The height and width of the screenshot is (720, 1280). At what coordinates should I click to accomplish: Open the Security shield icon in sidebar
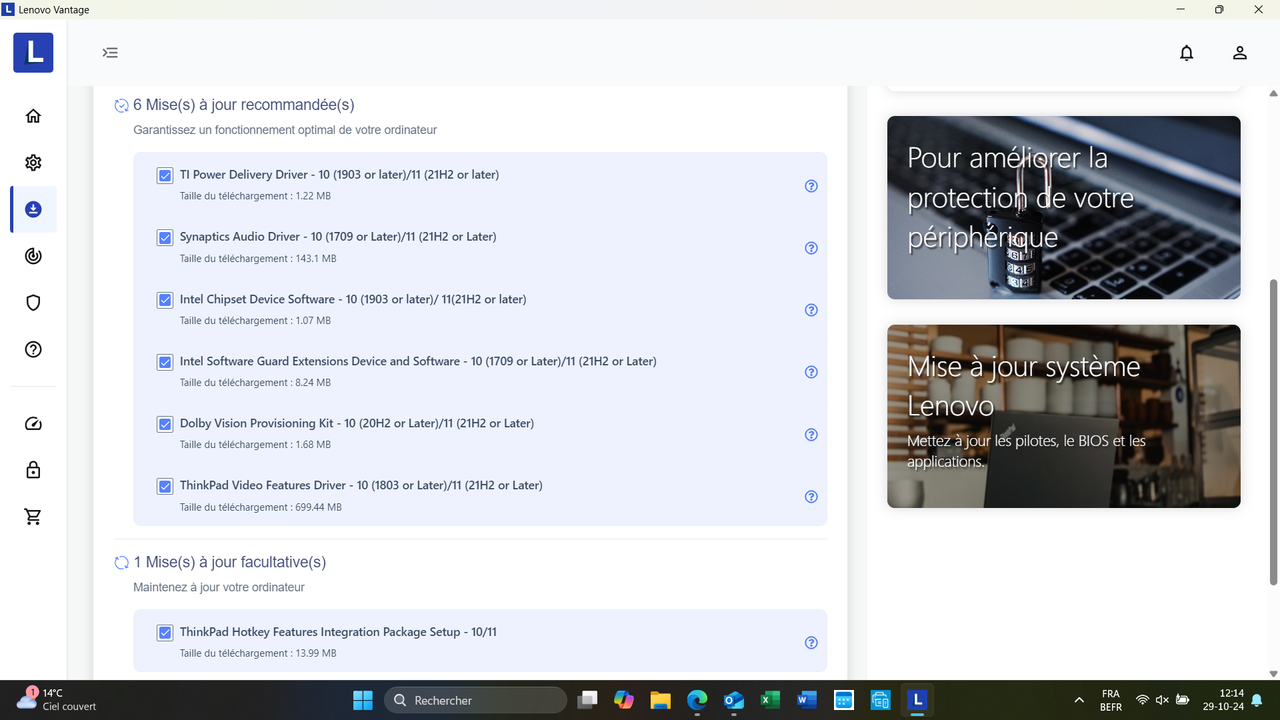[33, 303]
